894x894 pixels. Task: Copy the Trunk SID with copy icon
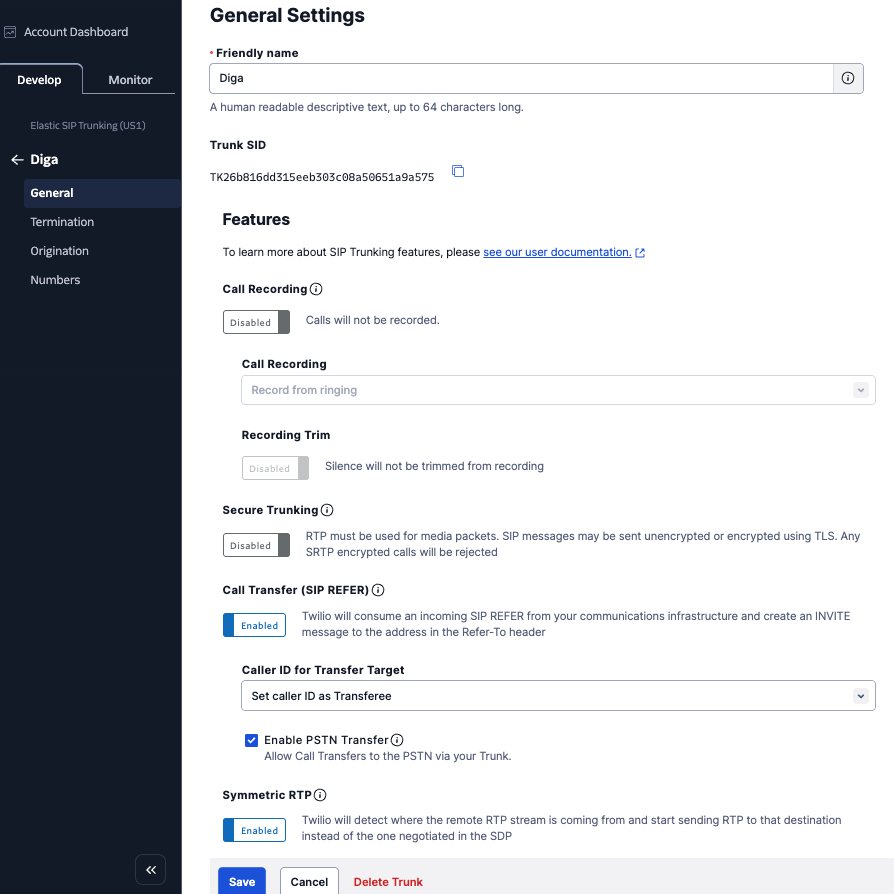[458, 171]
